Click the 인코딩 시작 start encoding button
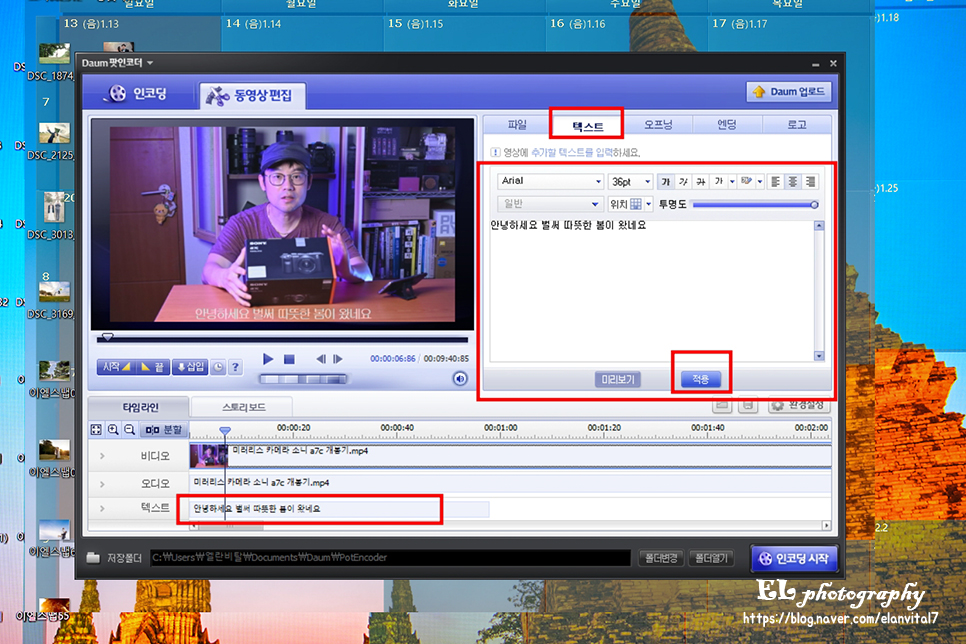Screen dimensions: 966x644 coord(794,558)
